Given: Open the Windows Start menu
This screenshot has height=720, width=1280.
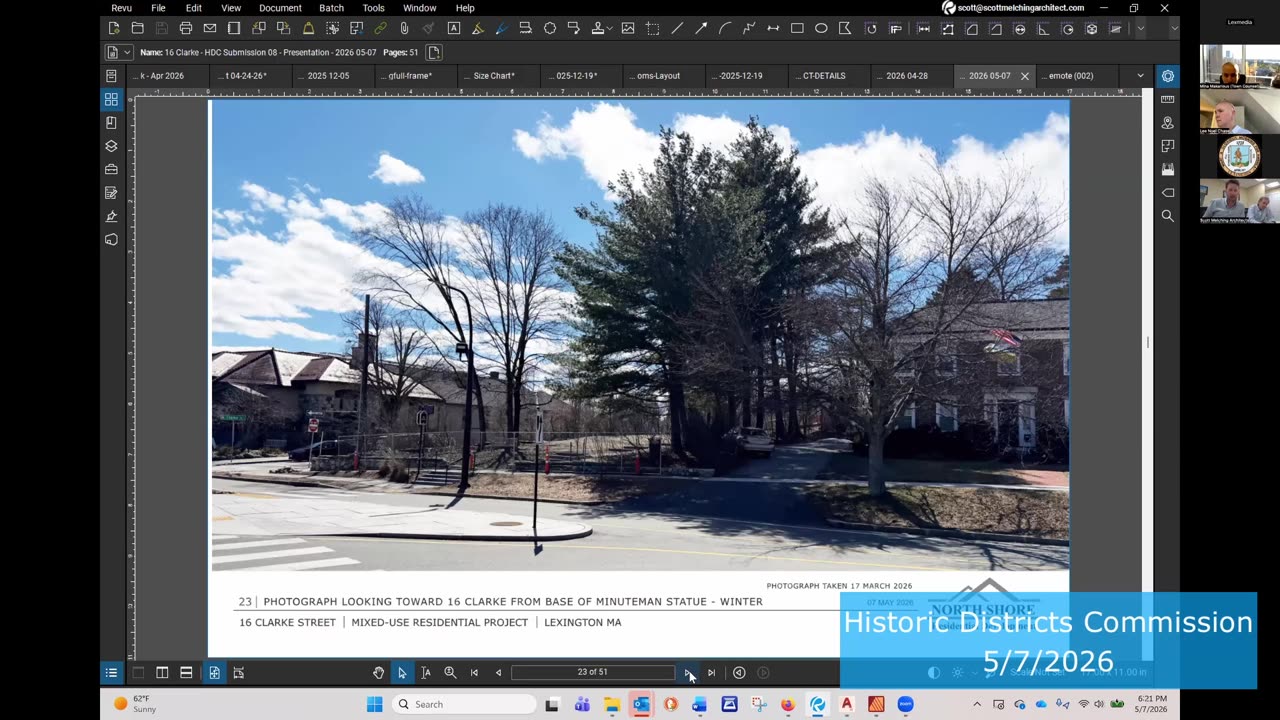Looking at the screenshot, I should 374,704.
